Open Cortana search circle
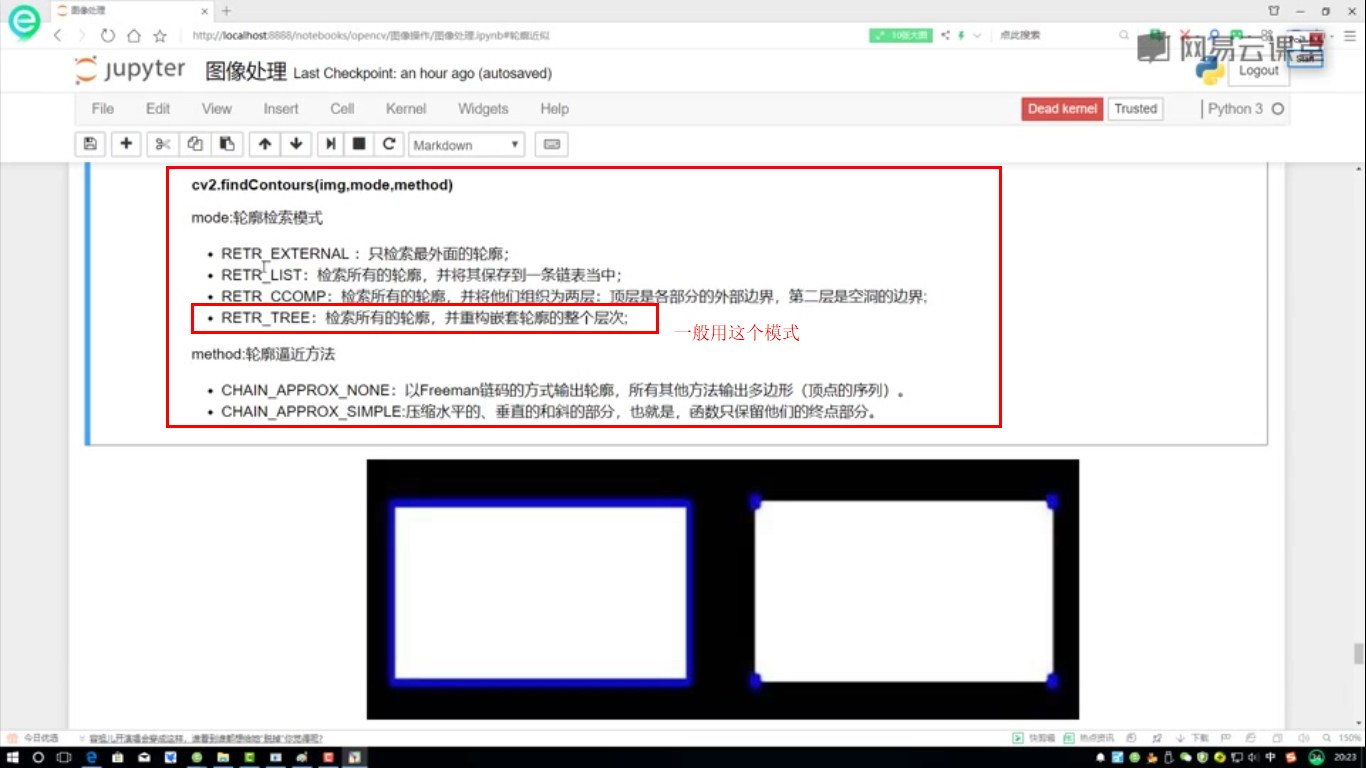This screenshot has height=768, width=1366. 39,757
